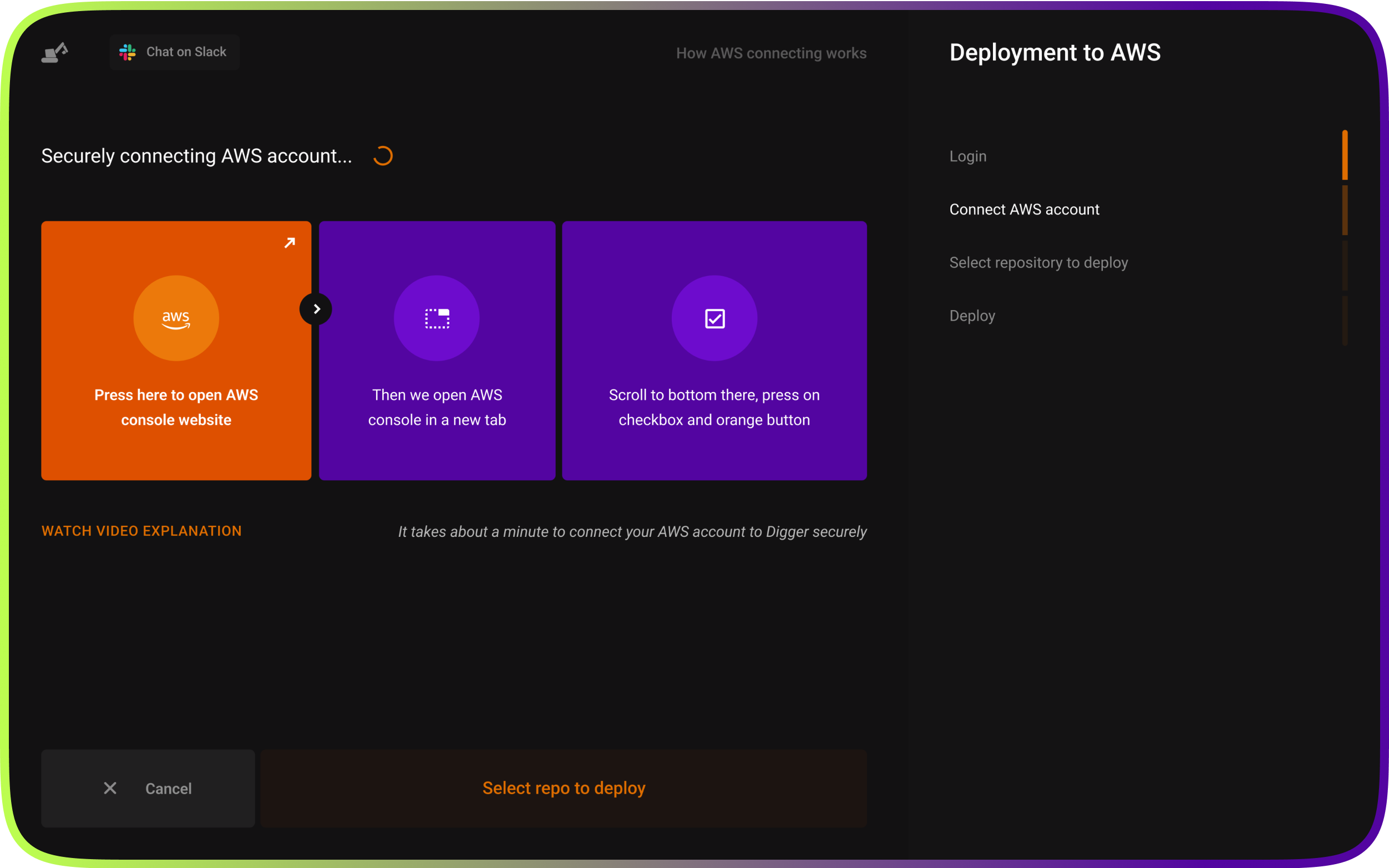Select 'Scroll to bottom there' card
This screenshot has width=1389, height=868.
click(714, 350)
